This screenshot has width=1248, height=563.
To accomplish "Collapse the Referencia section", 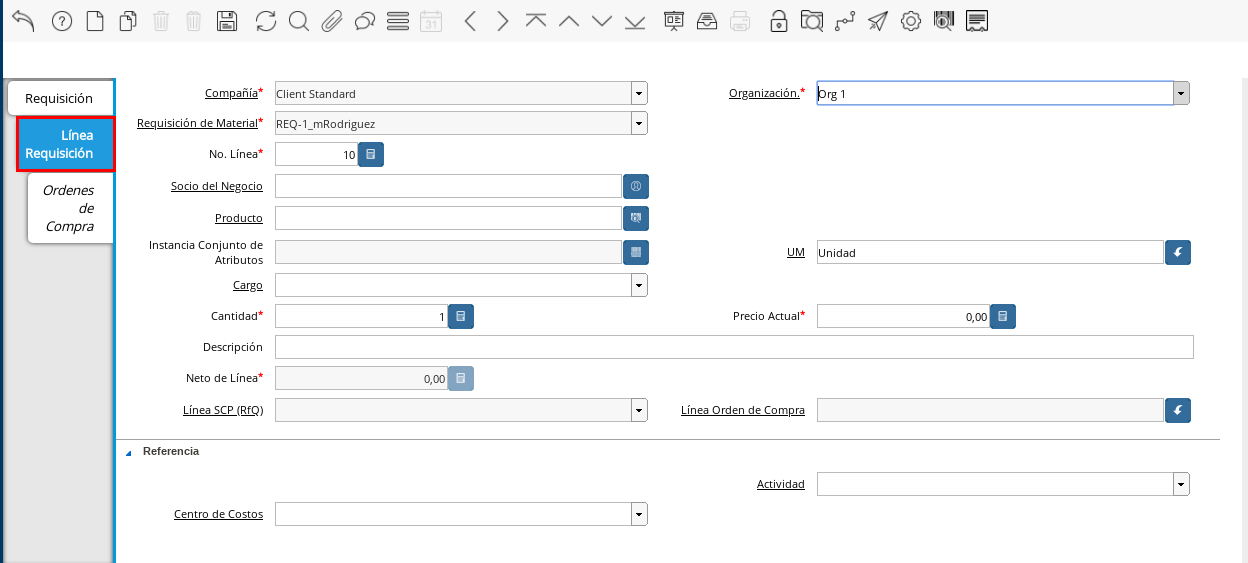I will point(129,452).
